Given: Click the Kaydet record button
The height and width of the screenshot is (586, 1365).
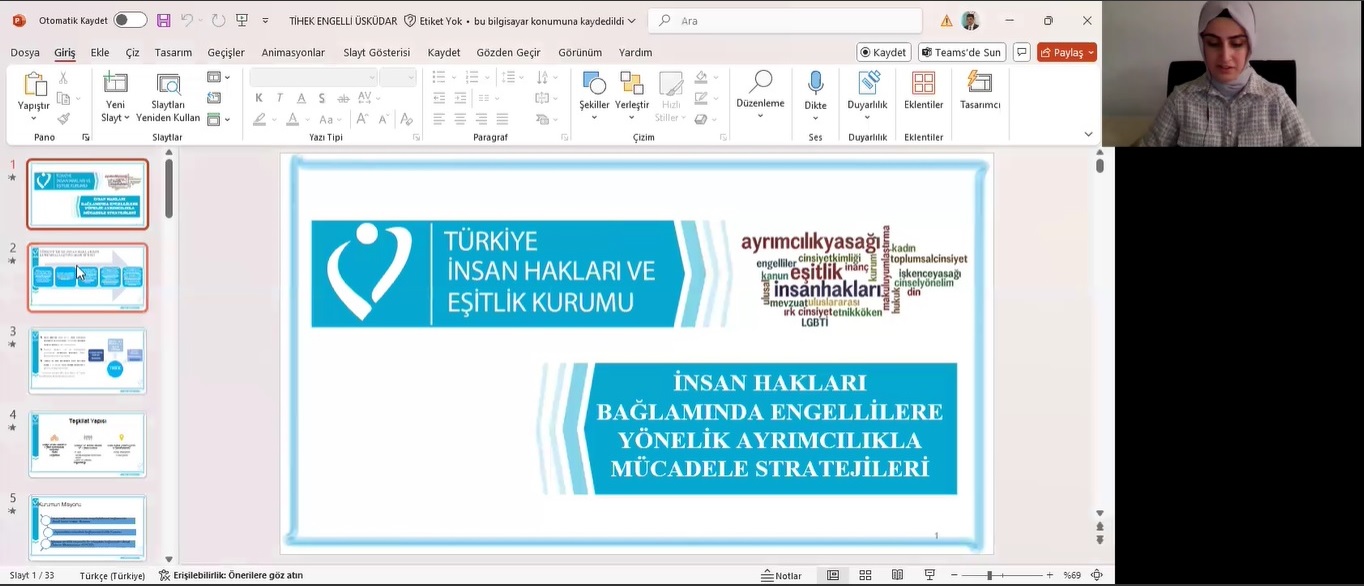Looking at the screenshot, I should click(x=884, y=52).
